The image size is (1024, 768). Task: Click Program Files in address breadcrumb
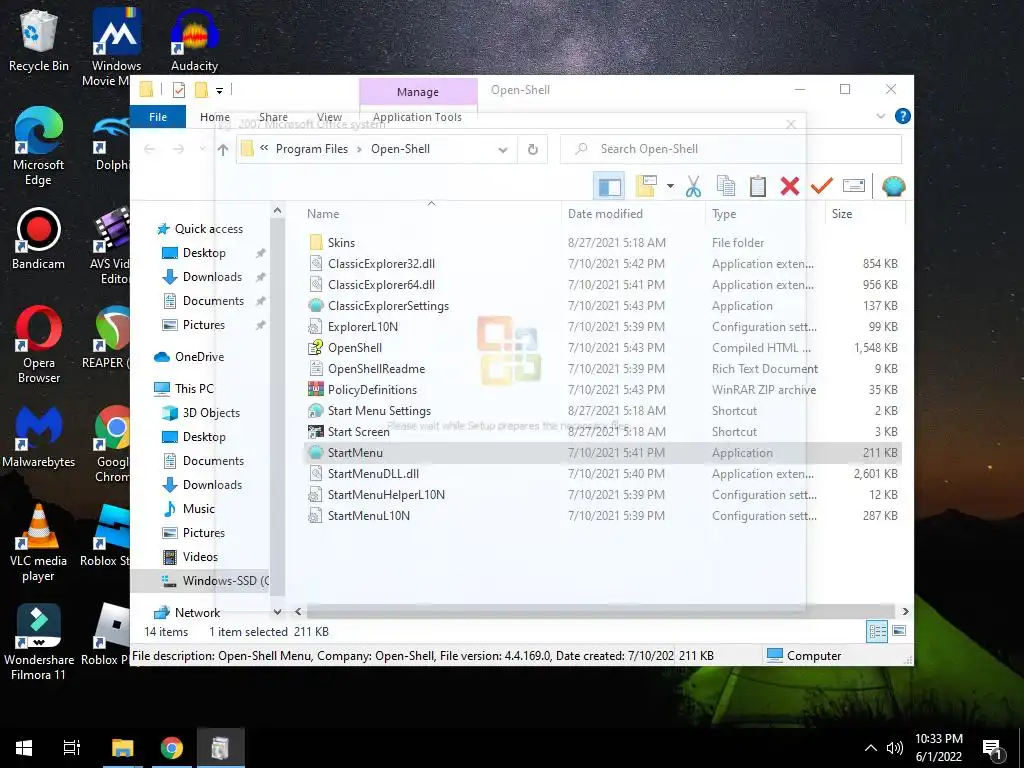pos(312,149)
